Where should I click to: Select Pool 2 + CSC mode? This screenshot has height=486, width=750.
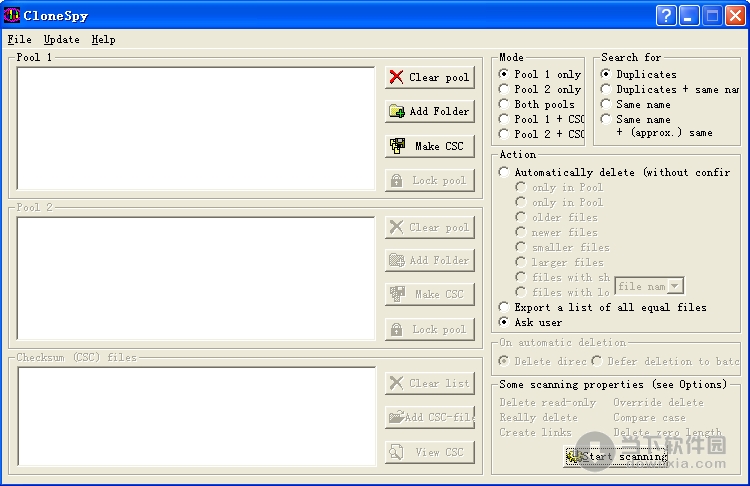point(541,134)
